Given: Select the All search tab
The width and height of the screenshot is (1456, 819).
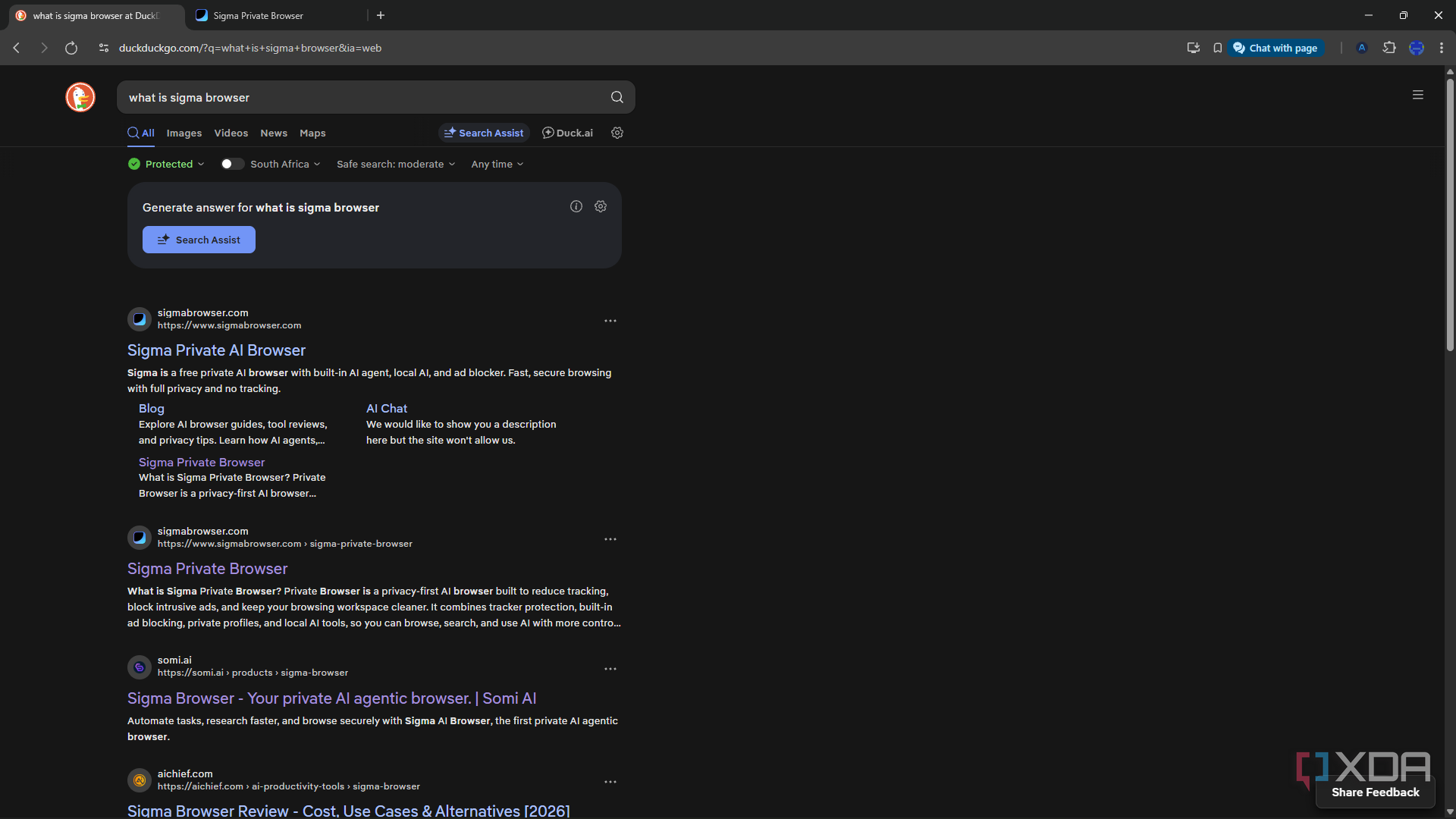Looking at the screenshot, I should coord(141,133).
